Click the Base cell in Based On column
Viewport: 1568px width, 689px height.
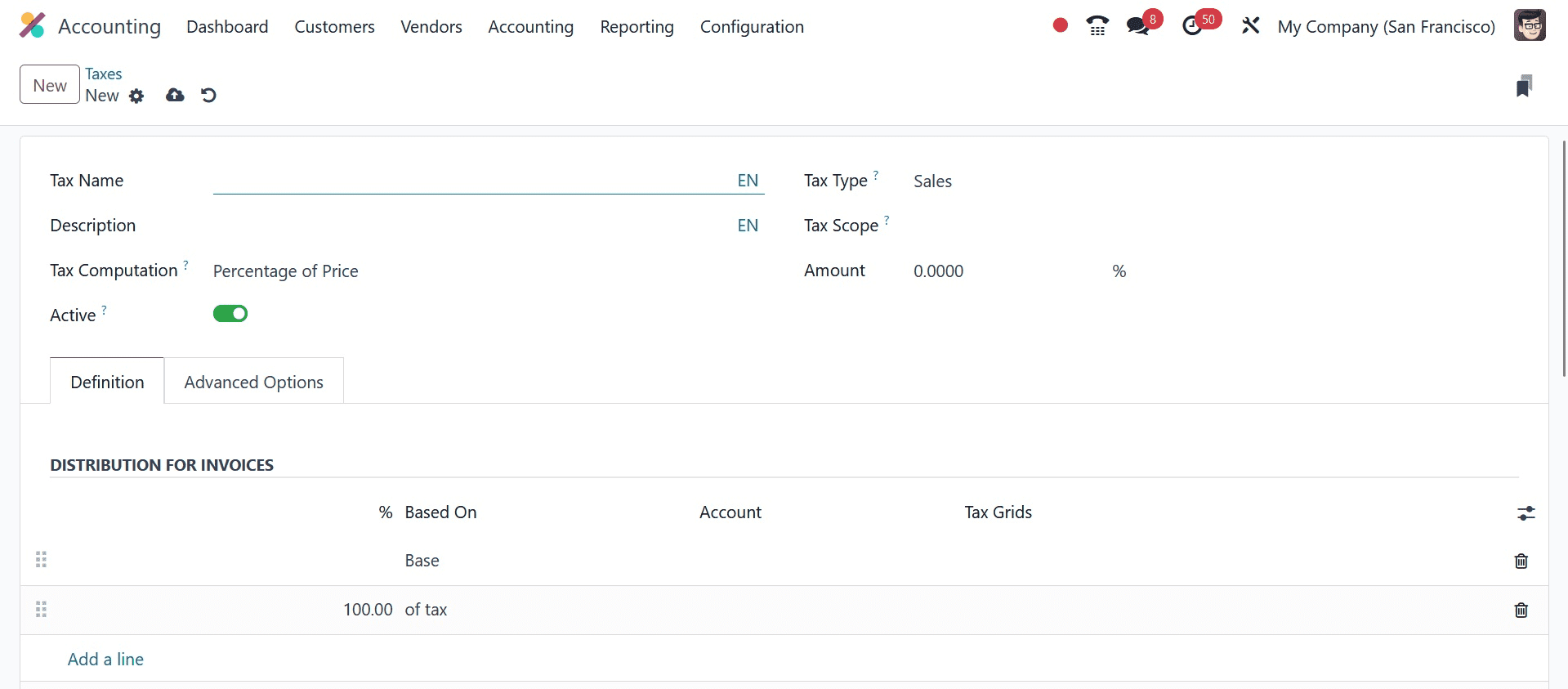click(422, 561)
